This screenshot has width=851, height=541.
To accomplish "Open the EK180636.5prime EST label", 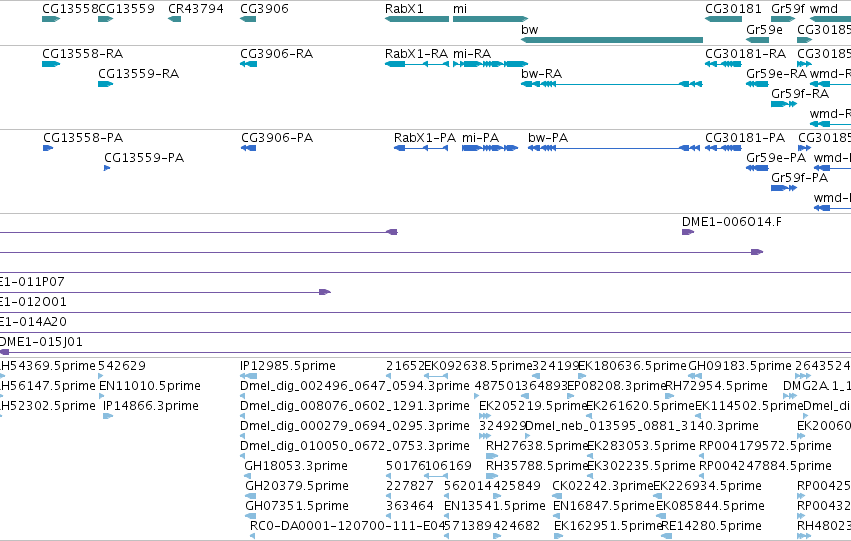I will click(632, 366).
